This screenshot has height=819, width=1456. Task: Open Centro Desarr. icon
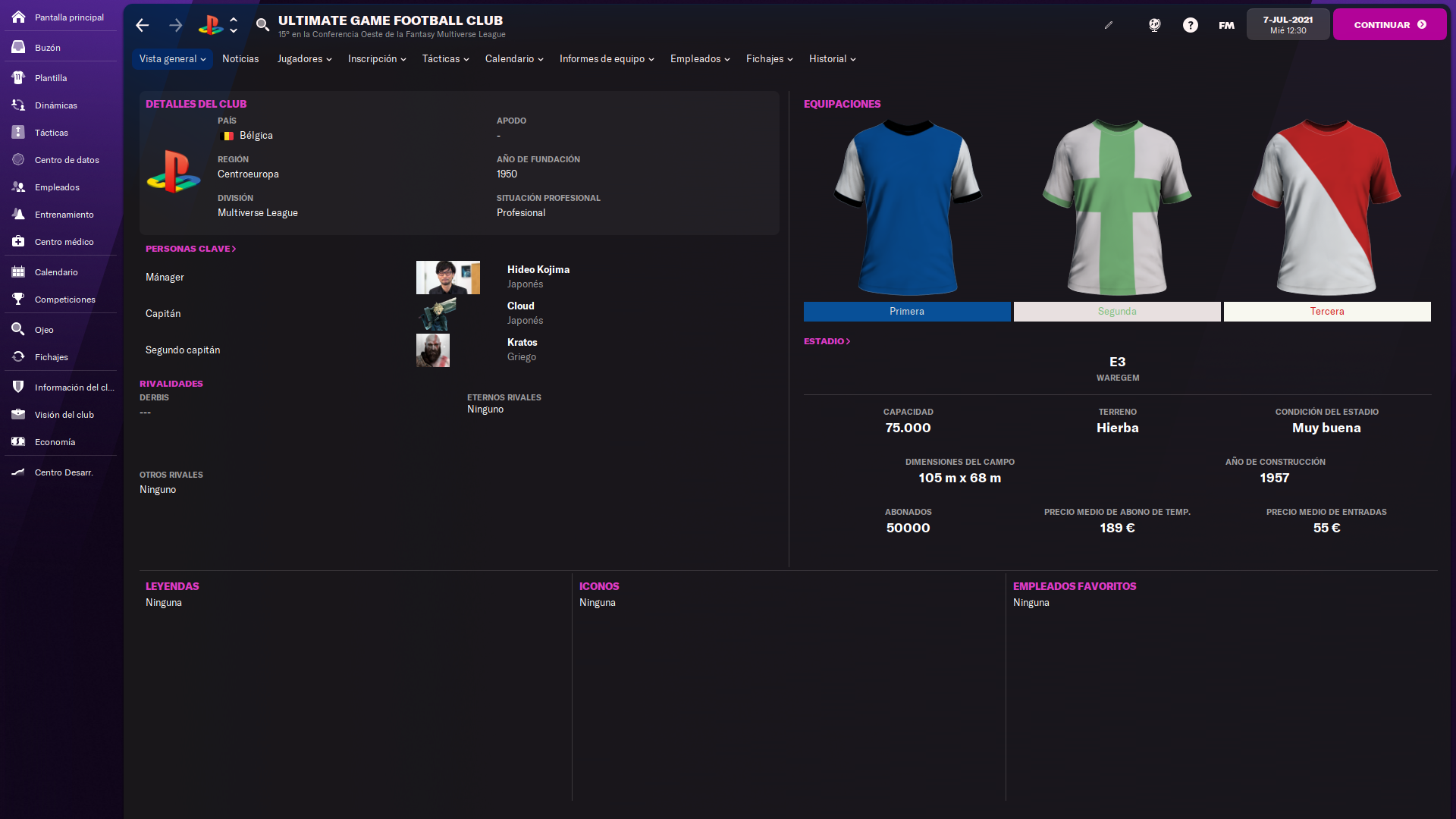(x=18, y=472)
